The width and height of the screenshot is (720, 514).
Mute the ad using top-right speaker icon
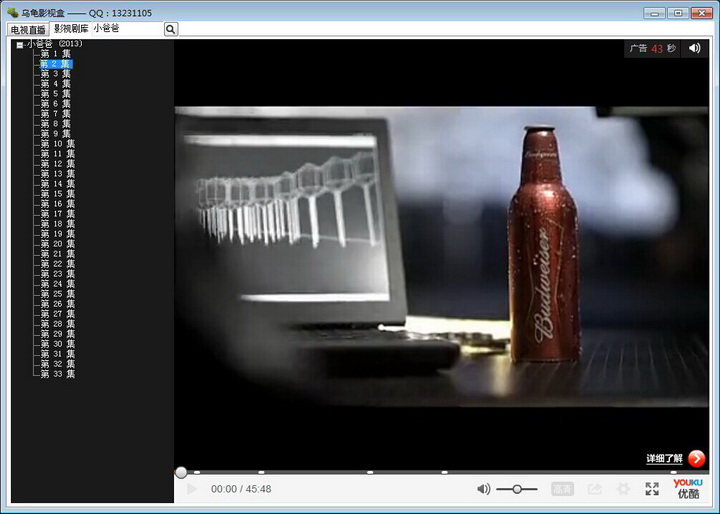tap(694, 48)
